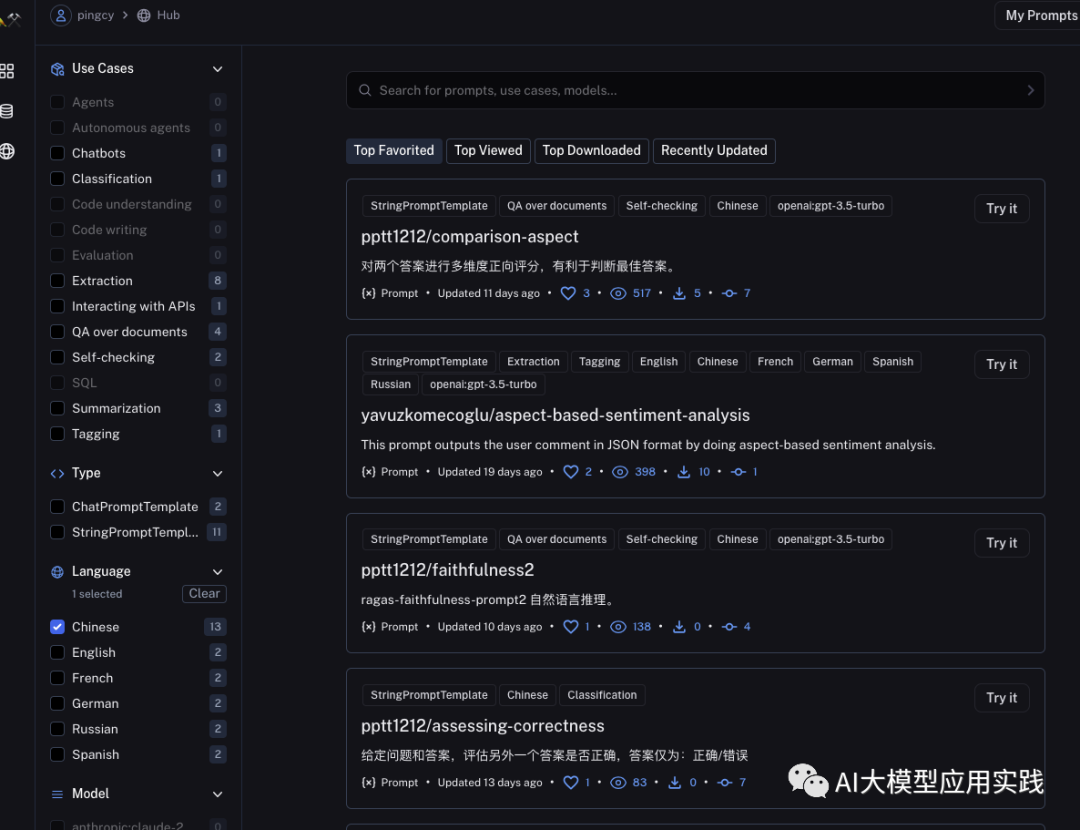Collapse the Model section chevron
The image size is (1080, 830).
coord(218,794)
